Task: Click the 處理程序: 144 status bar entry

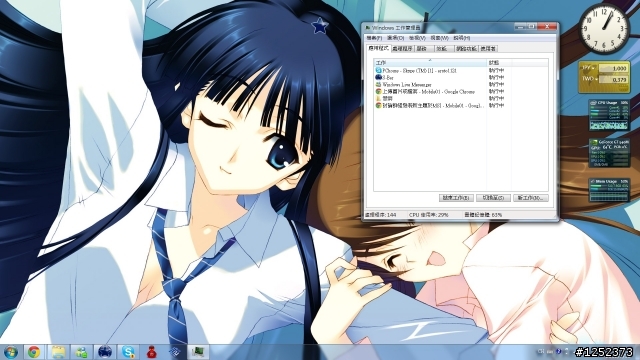Action: (x=380, y=215)
